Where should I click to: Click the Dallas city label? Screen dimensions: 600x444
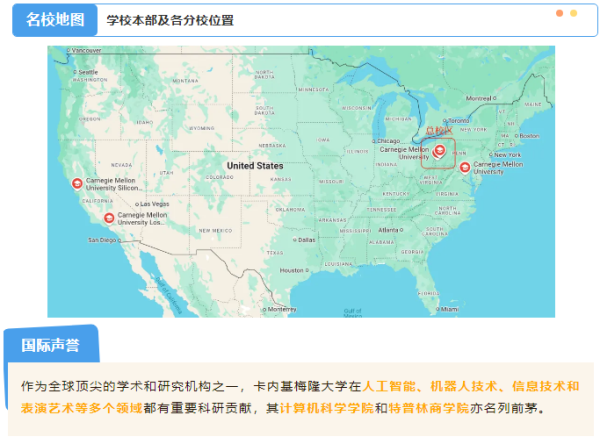coord(305,239)
